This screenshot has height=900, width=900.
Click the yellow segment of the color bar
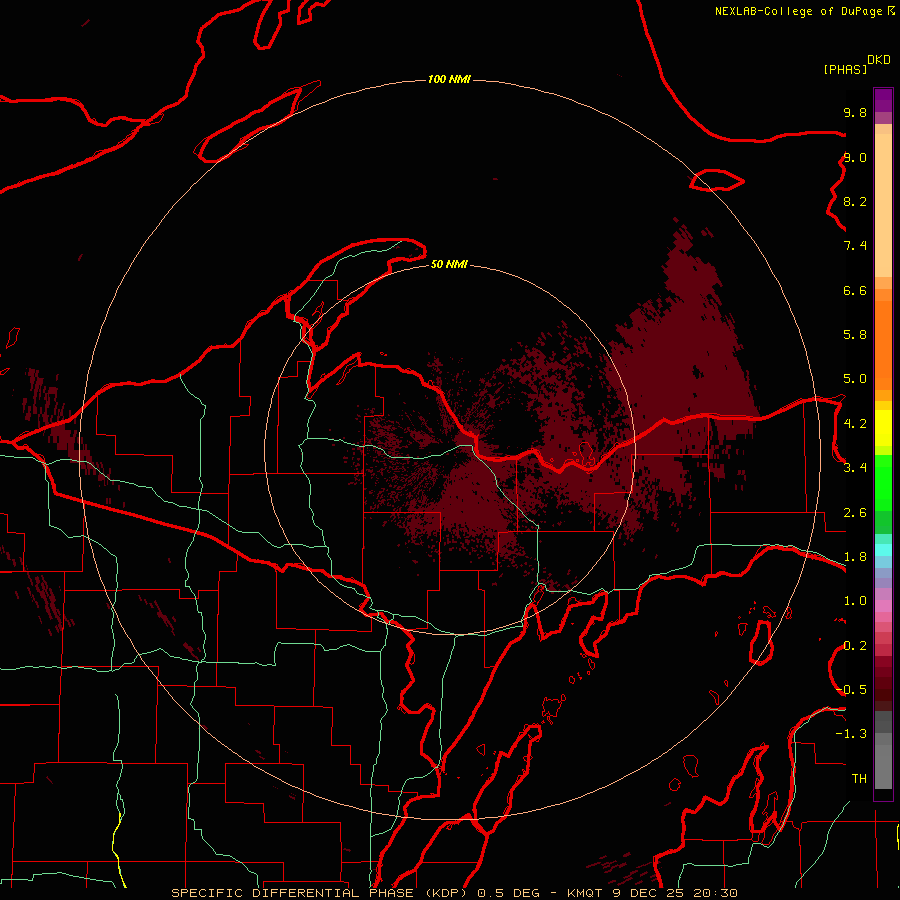coord(883,428)
